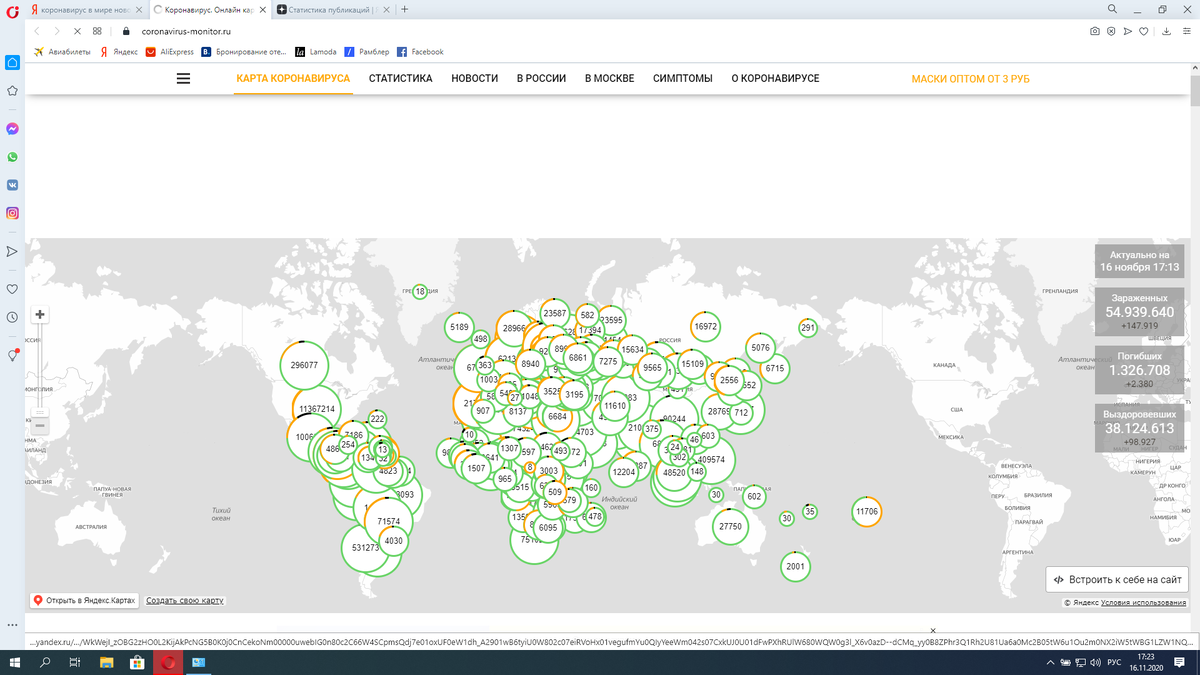Open СИМПТОМЫ menu item
Image resolution: width=1200 pixels, height=675 pixels.
point(683,78)
